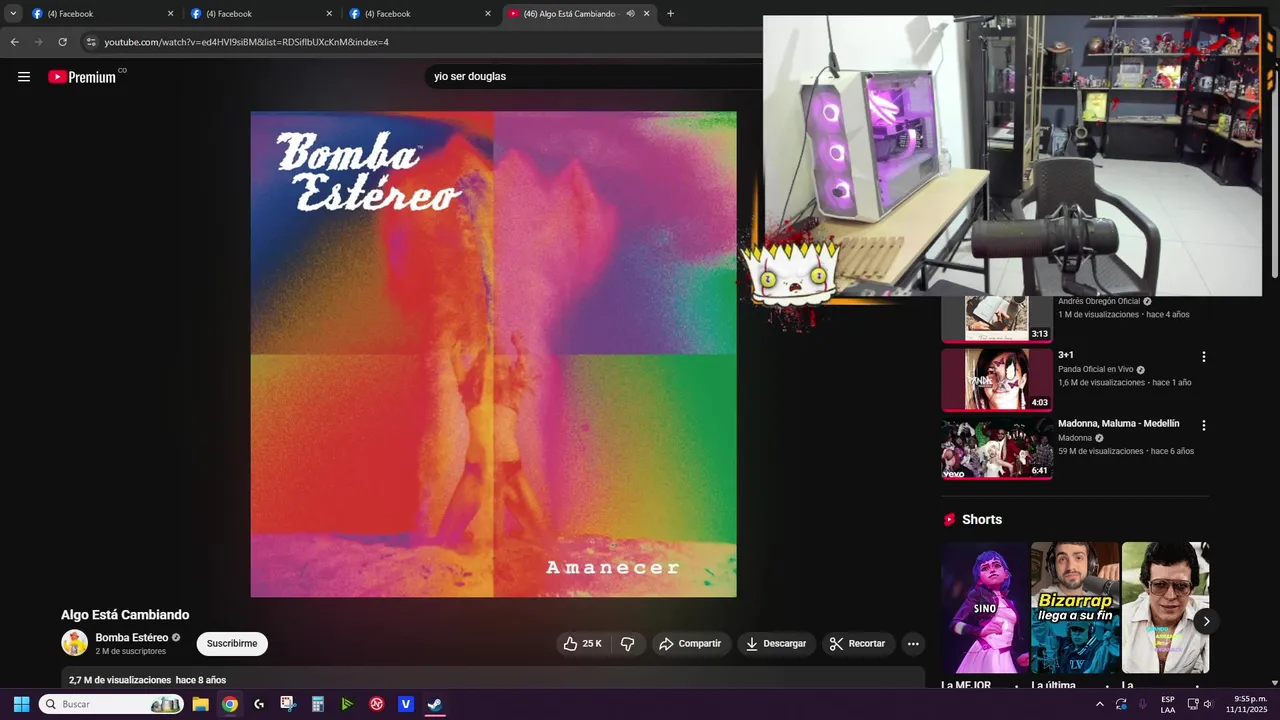Open the Panda Oficial en Vivo channel
This screenshot has width=1280, height=720.
pos(1095,370)
